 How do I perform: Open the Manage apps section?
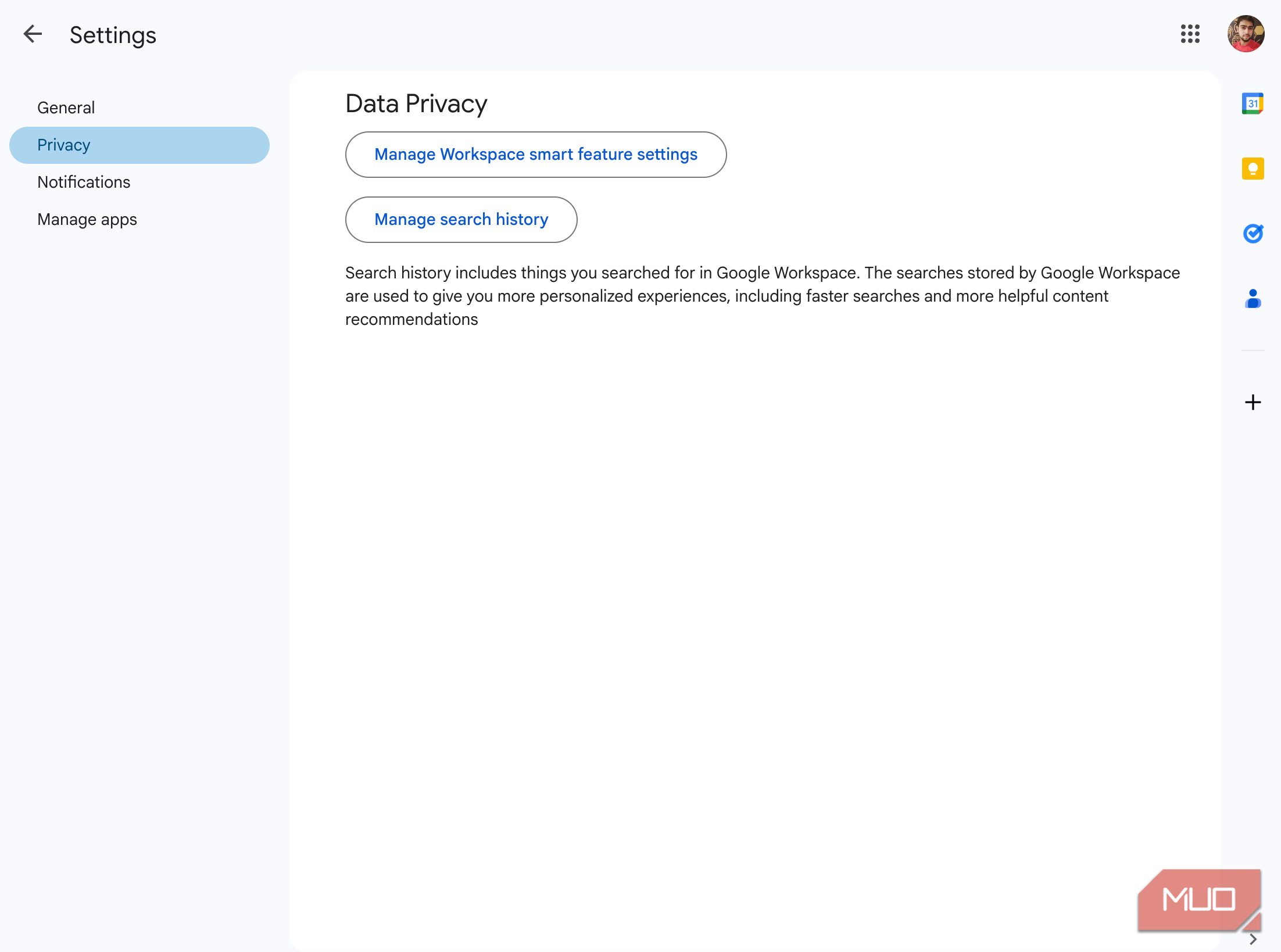click(139, 220)
